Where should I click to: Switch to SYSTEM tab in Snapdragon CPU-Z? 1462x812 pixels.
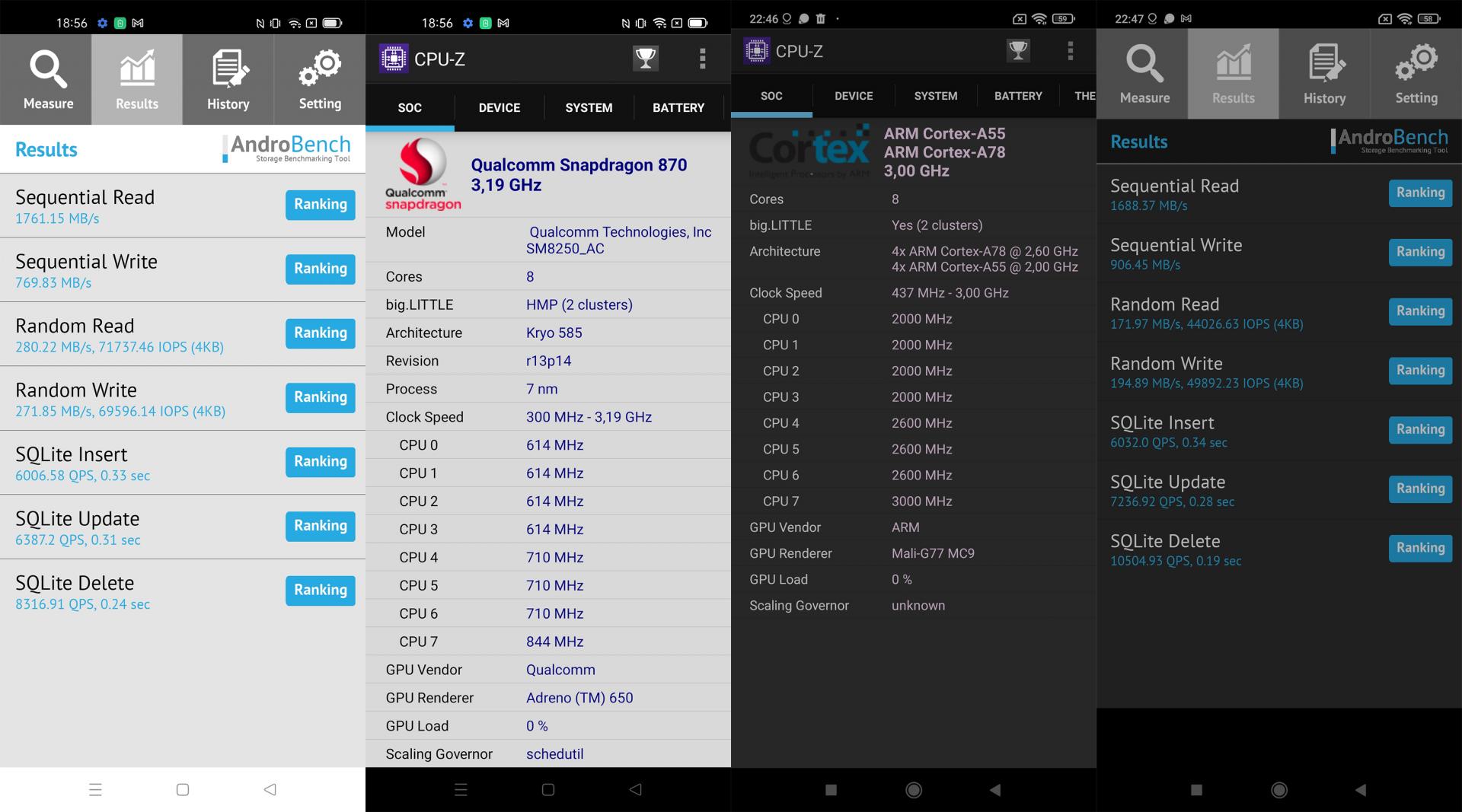589,108
